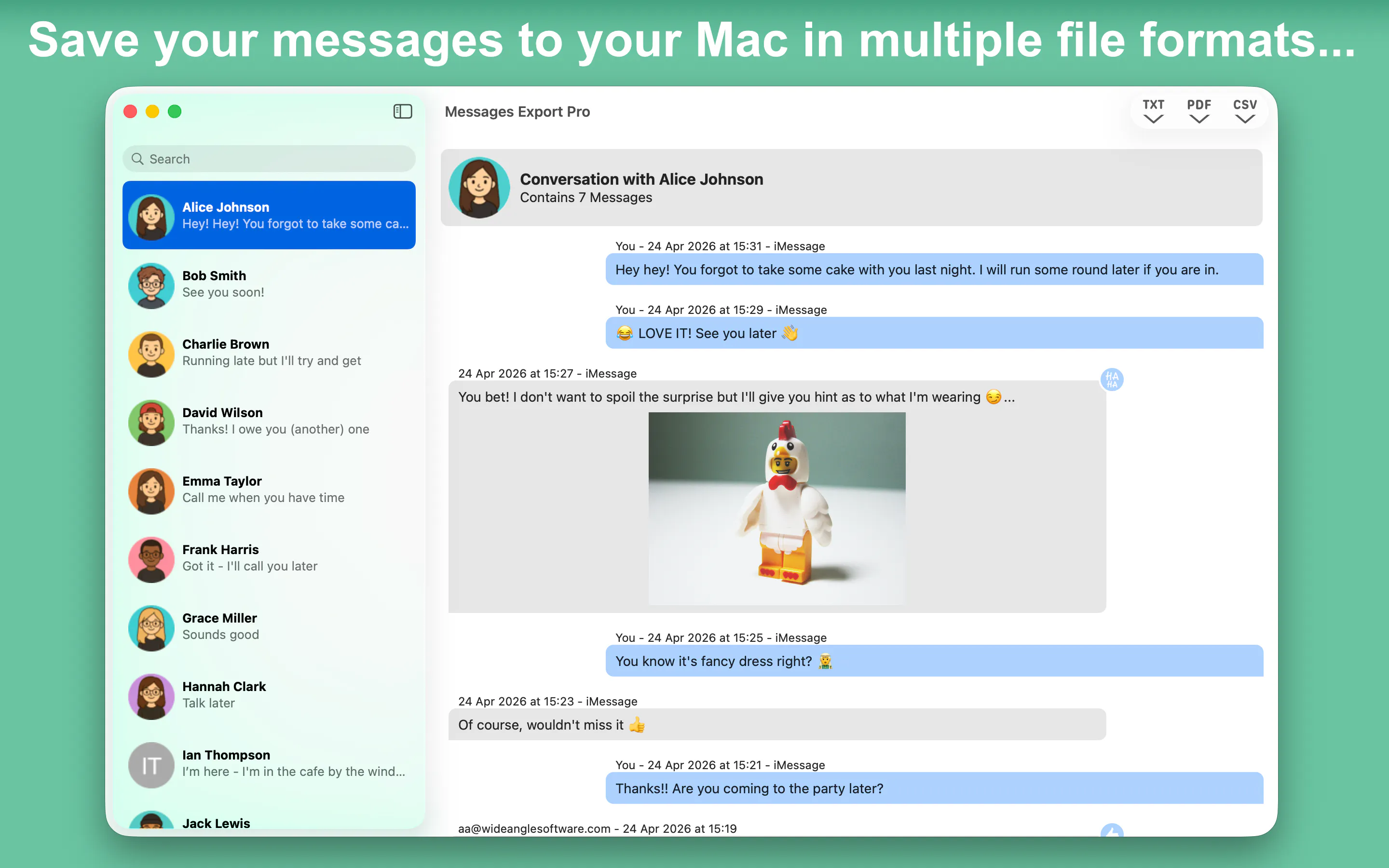Click Grace Miller's avatar icon
The width and height of the screenshot is (1389, 868).
pyautogui.click(x=151, y=628)
